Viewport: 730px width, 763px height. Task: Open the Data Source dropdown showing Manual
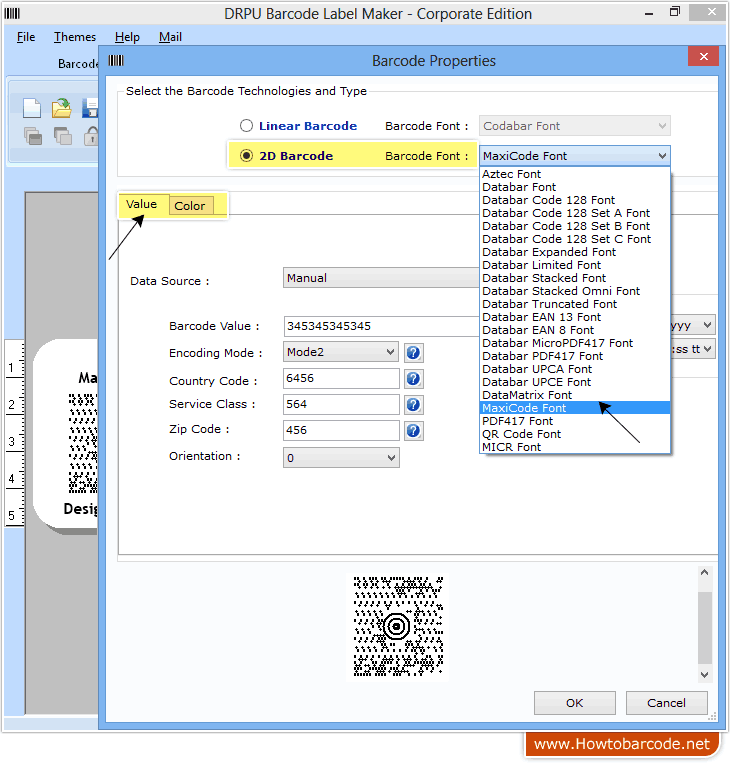click(x=381, y=278)
